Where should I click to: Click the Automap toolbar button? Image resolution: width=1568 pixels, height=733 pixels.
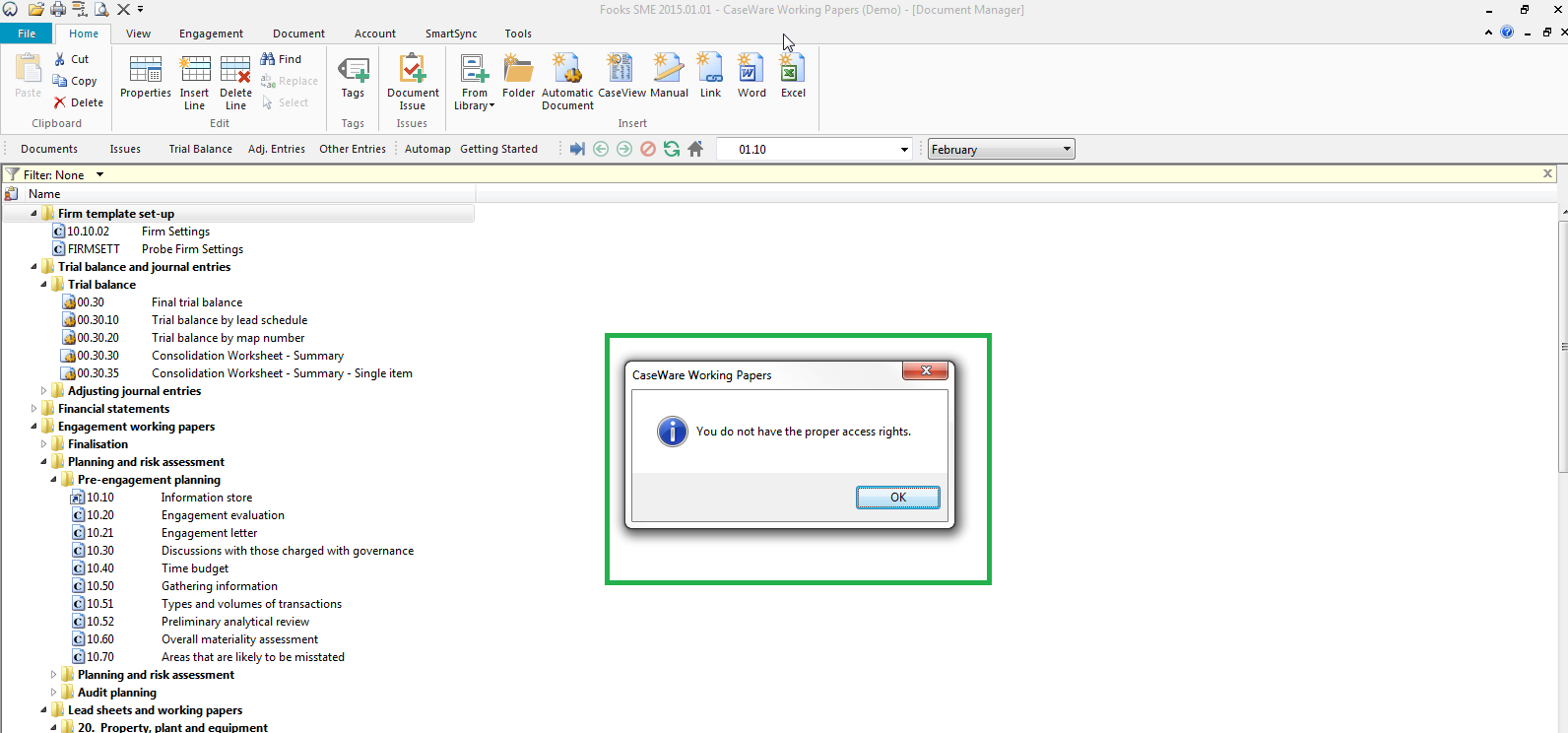(x=427, y=150)
